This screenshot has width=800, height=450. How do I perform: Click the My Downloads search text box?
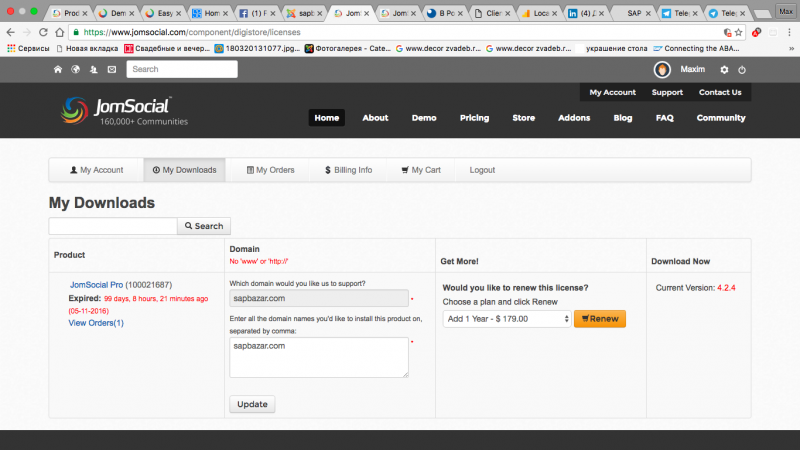(x=113, y=226)
